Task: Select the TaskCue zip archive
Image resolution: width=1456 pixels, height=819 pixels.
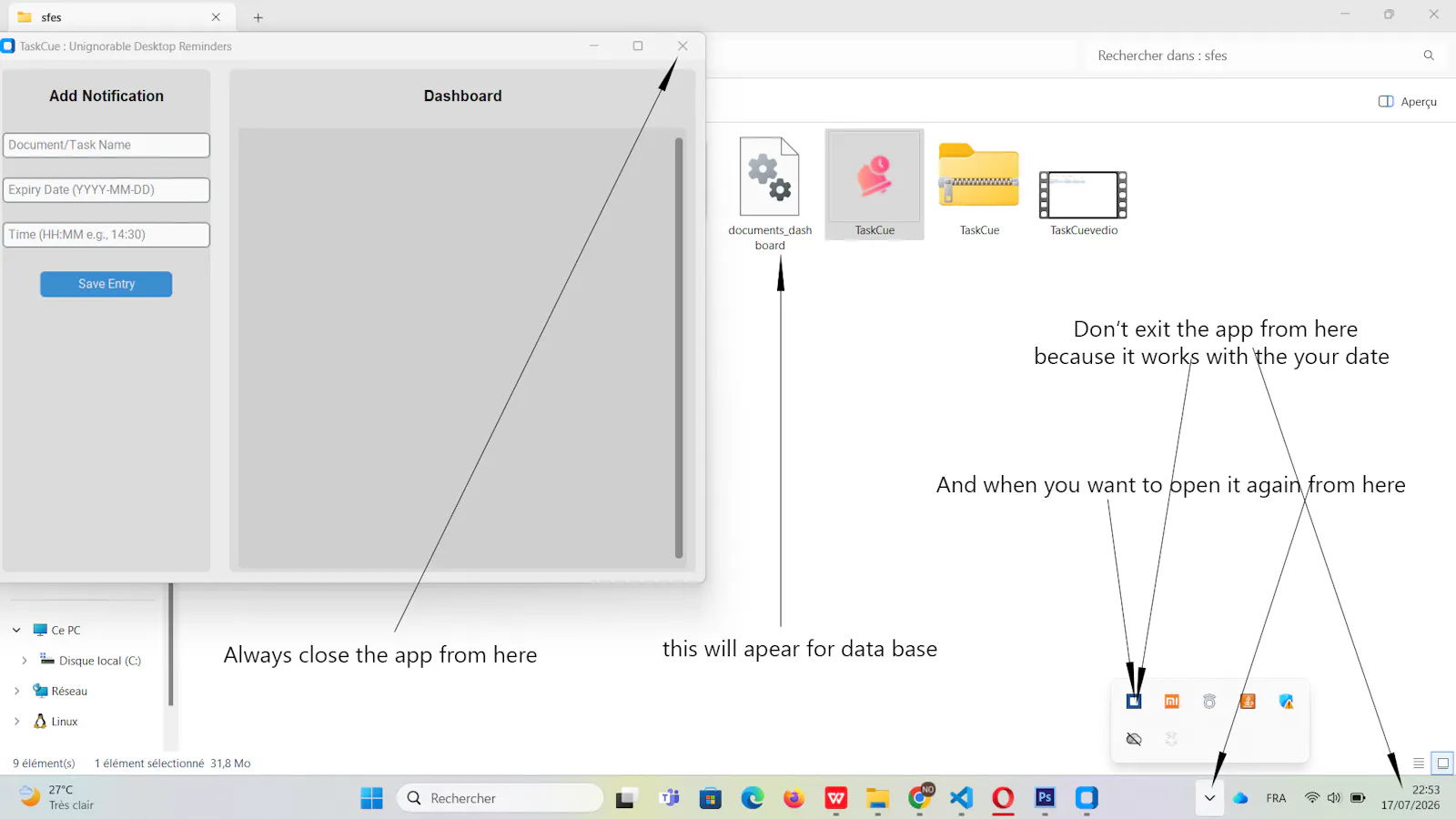Action: [x=979, y=189]
